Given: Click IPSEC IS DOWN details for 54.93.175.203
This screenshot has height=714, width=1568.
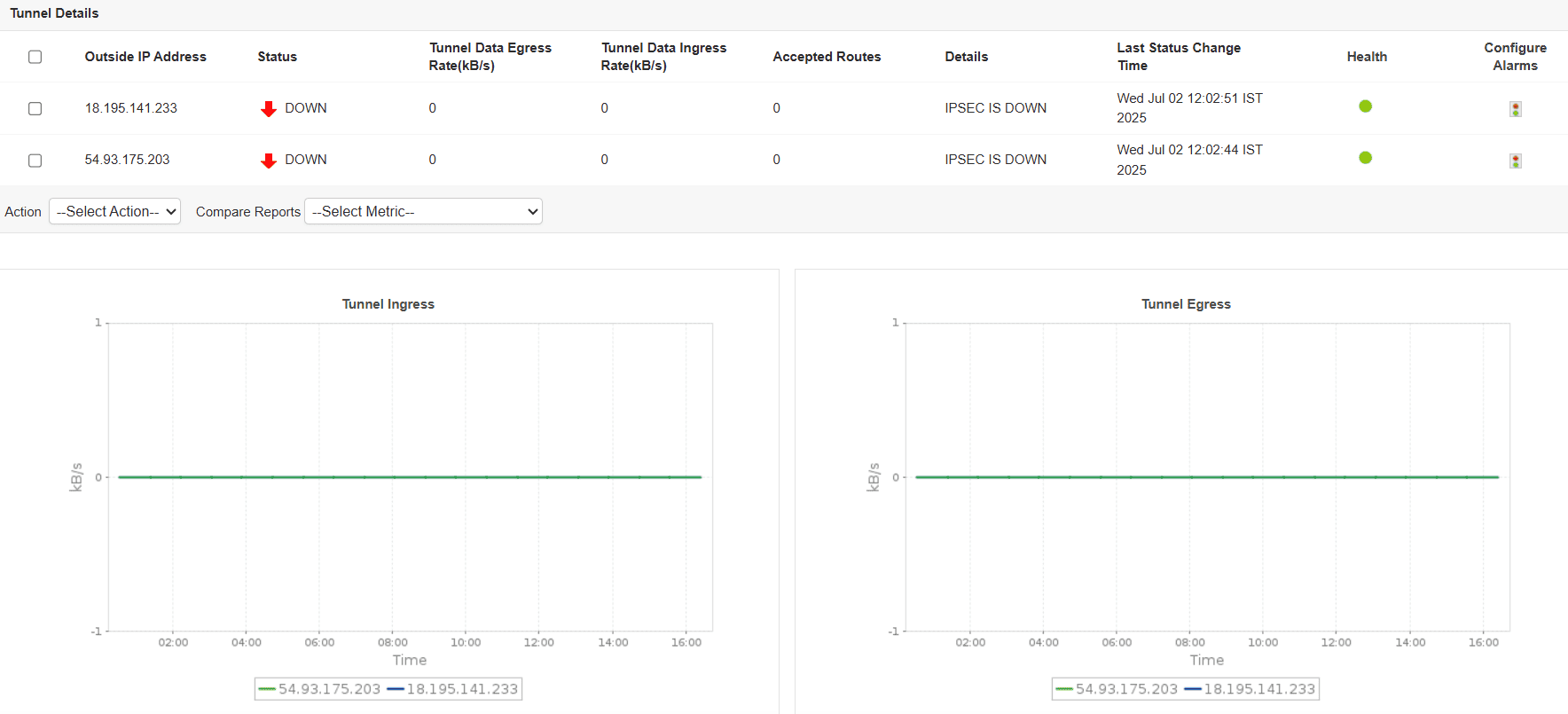Looking at the screenshot, I should click(x=995, y=160).
